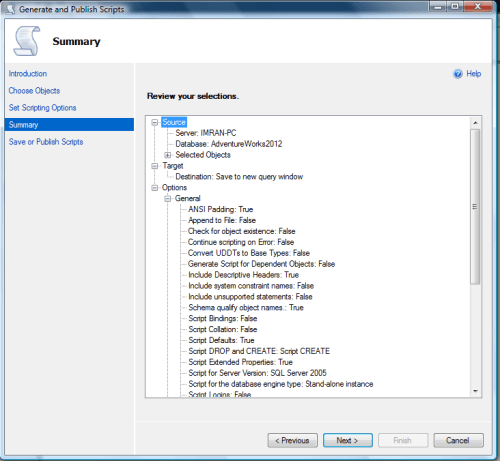Close the Generate and Publish Scripts window
Viewport: 500px width, 461px height.
(x=477, y=7)
